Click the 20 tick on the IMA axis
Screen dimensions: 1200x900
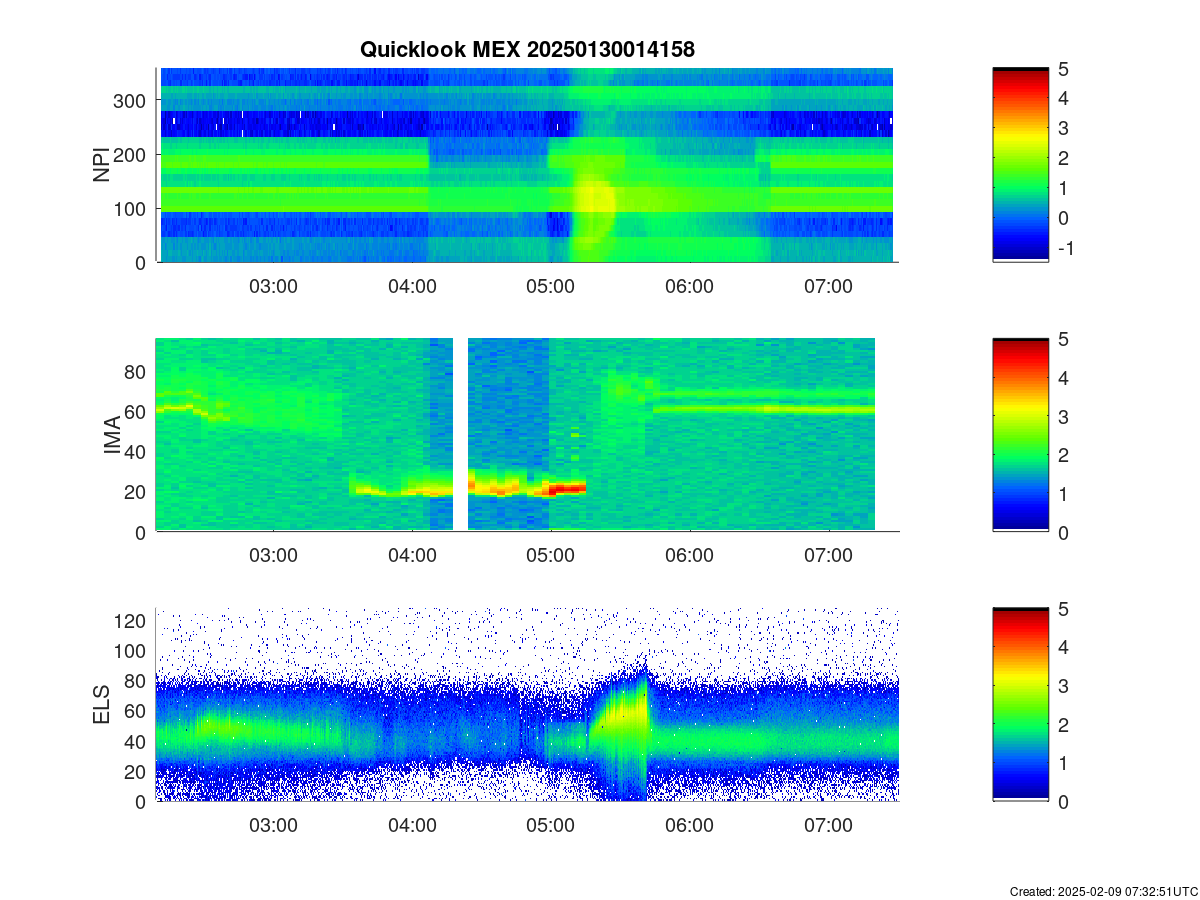pos(137,491)
